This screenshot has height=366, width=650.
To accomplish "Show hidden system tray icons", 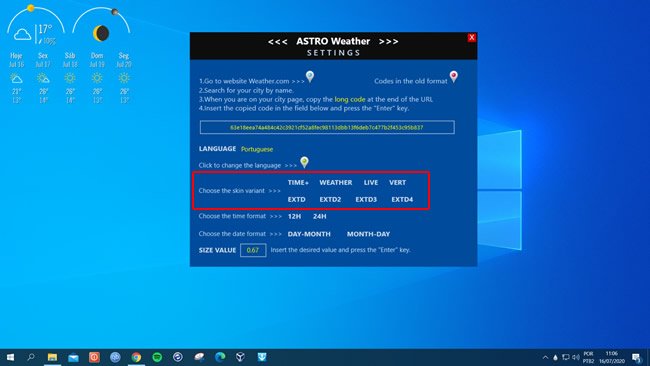I will (545, 357).
